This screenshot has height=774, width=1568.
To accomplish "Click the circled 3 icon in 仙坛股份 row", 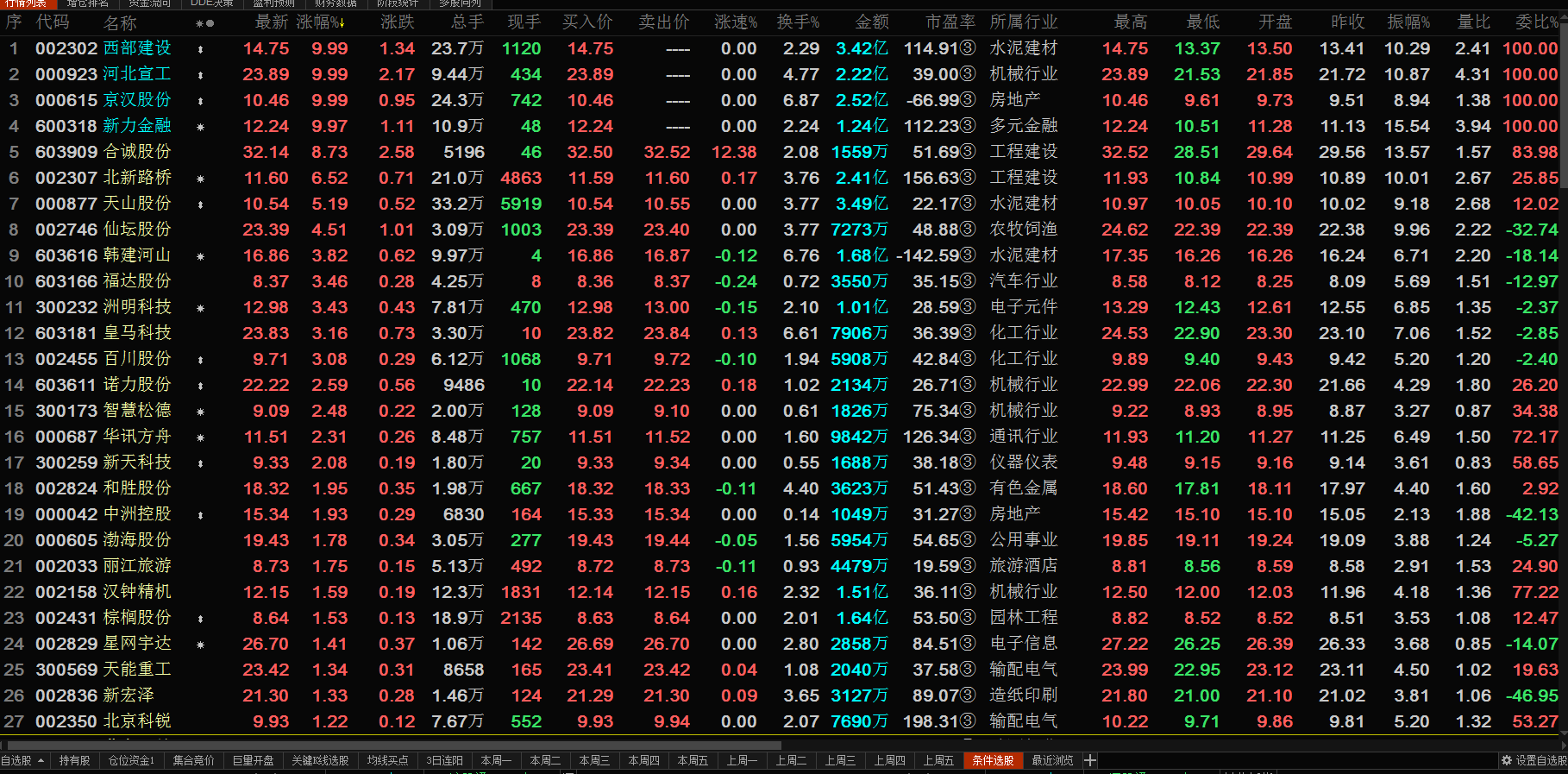I will [968, 230].
